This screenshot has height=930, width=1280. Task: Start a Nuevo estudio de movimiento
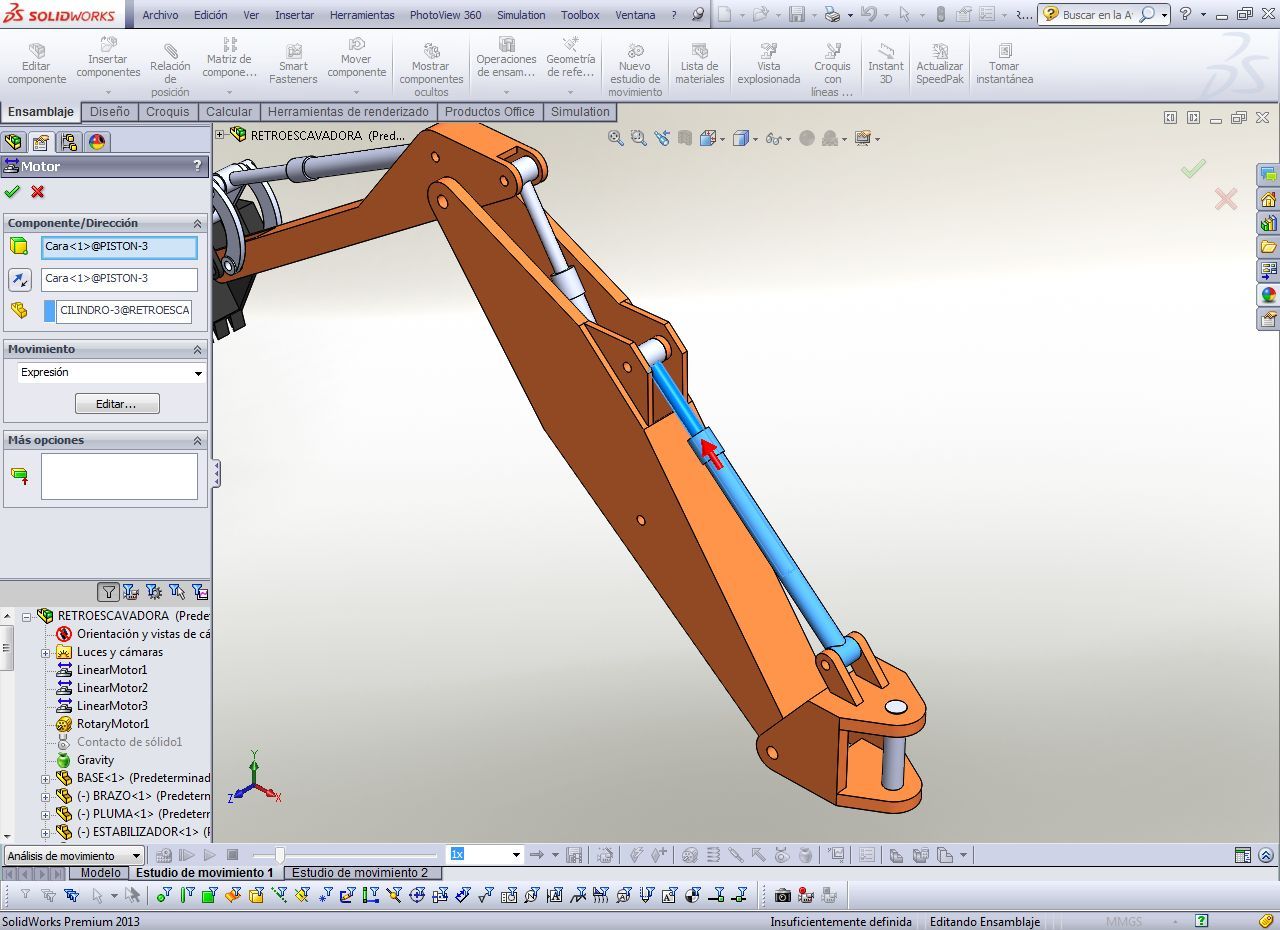(x=635, y=69)
